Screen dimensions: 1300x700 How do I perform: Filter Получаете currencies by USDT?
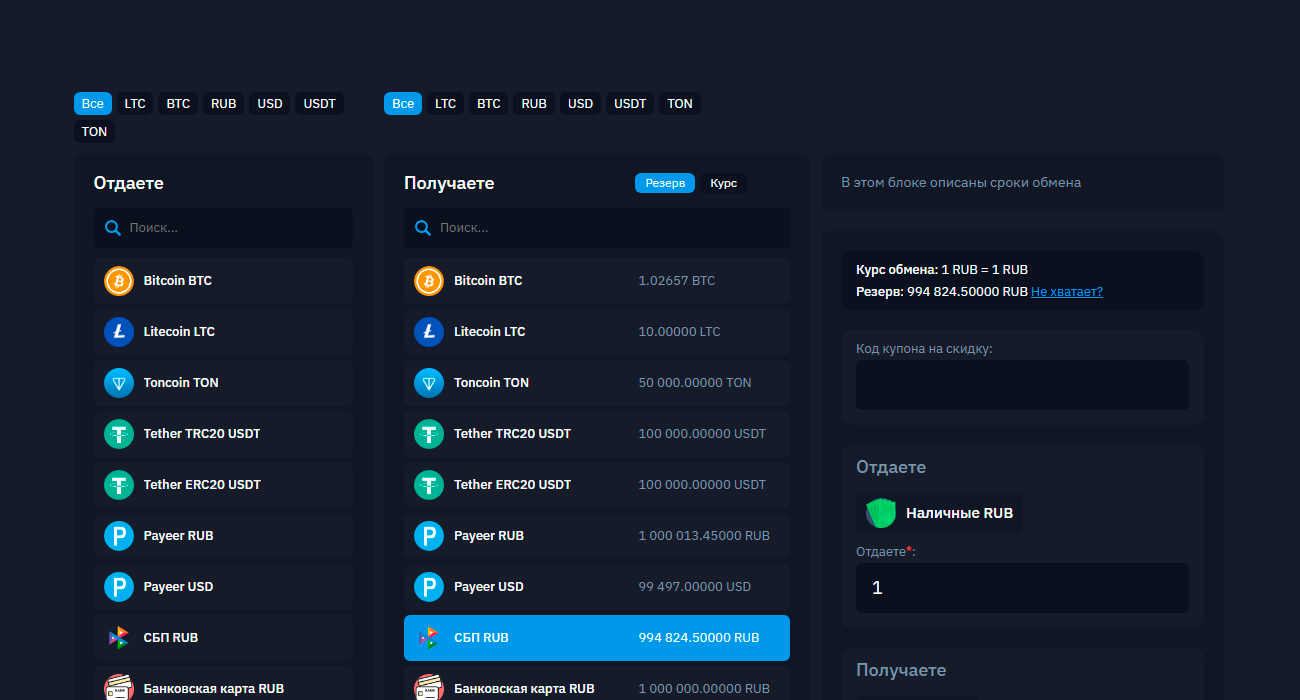pos(630,104)
